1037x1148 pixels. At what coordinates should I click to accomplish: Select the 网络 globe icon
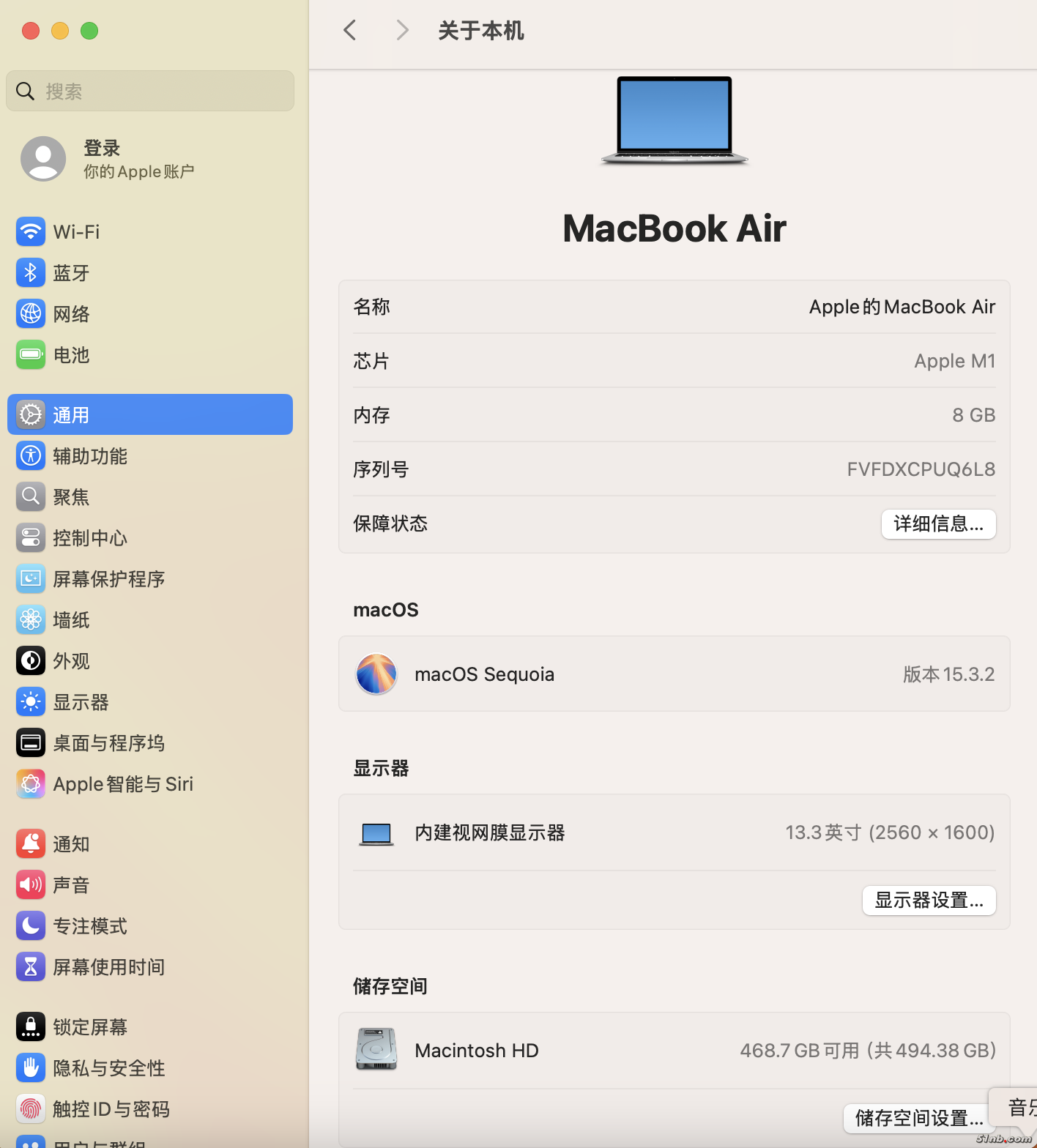pos(31,314)
